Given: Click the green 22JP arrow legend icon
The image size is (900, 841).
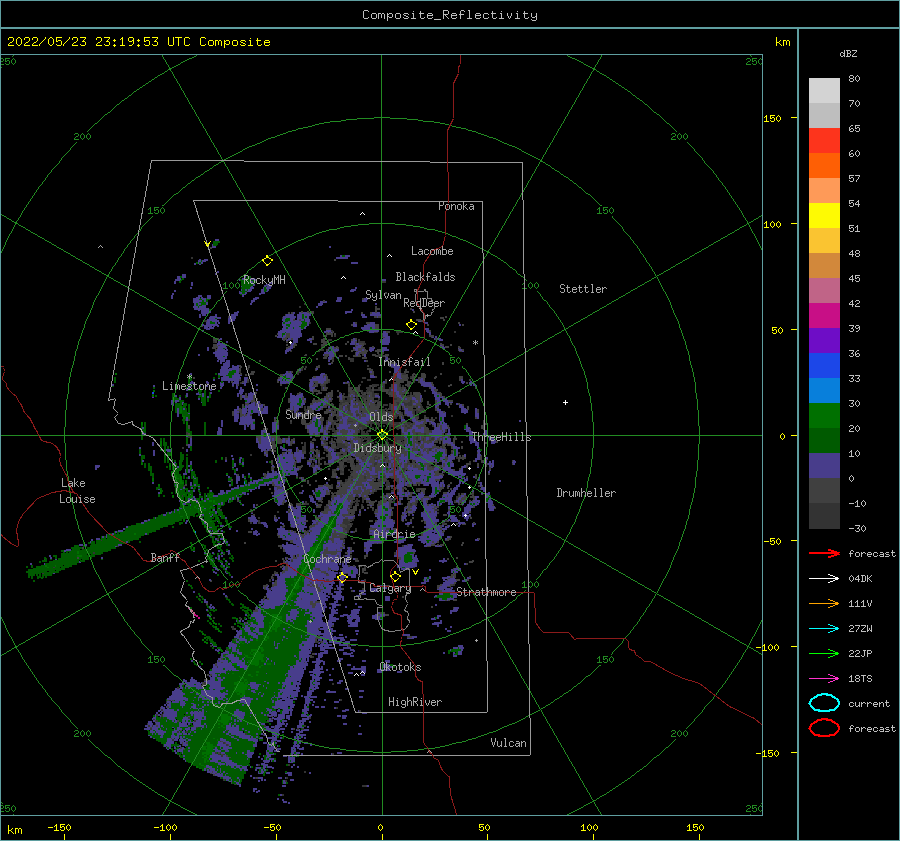Looking at the screenshot, I should click(x=824, y=653).
